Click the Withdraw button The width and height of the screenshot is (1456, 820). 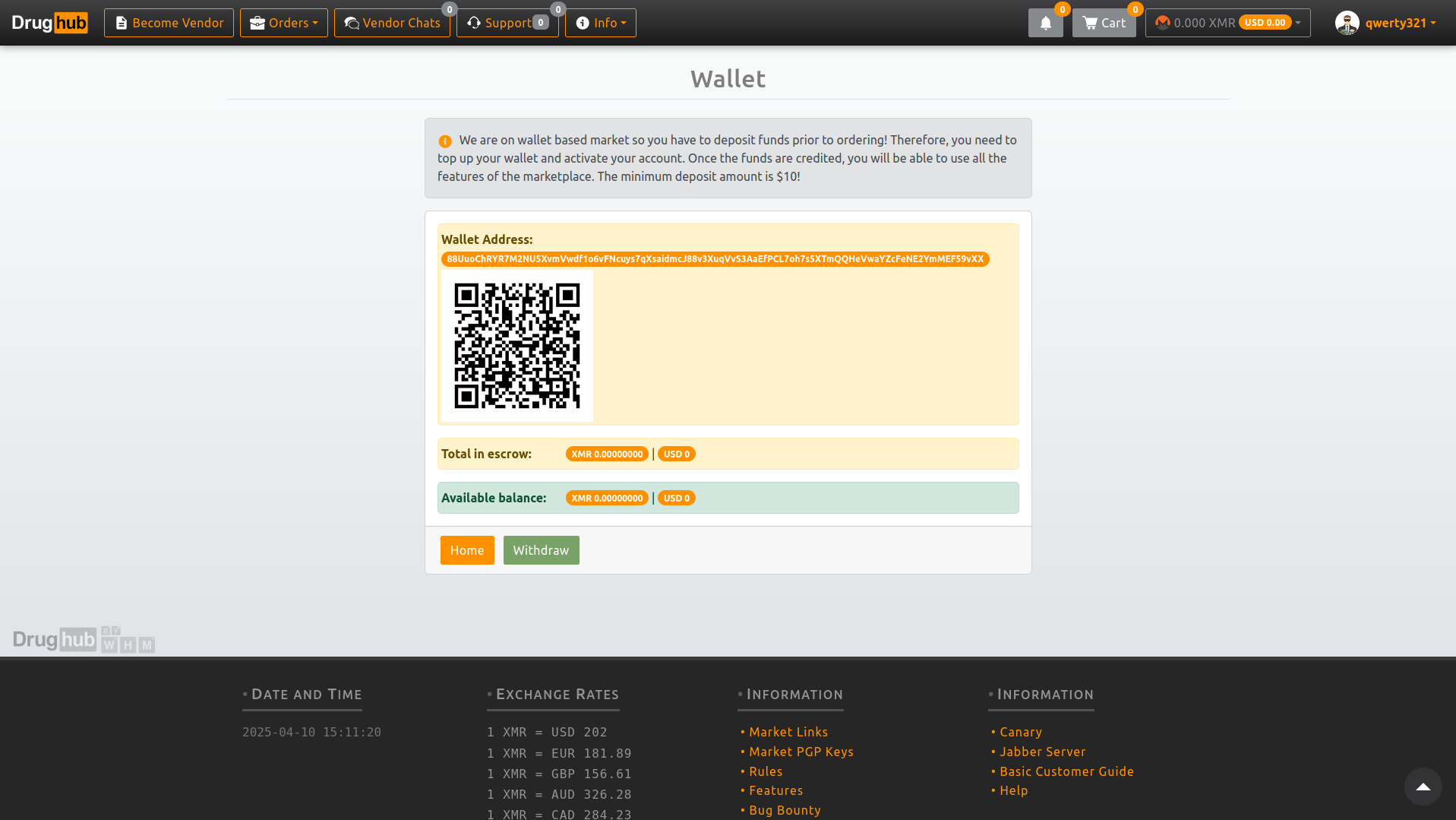pos(541,549)
